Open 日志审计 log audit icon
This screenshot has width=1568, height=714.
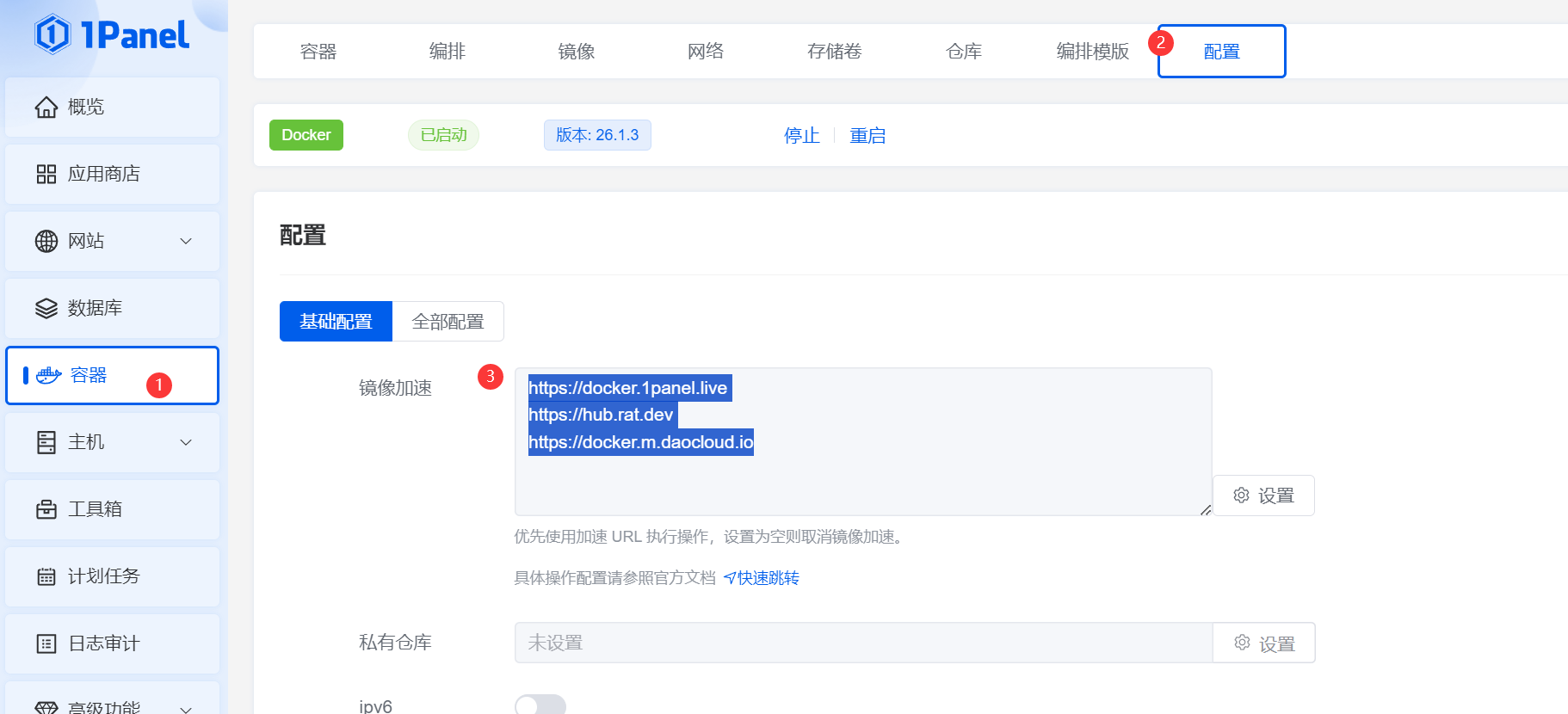[46, 643]
